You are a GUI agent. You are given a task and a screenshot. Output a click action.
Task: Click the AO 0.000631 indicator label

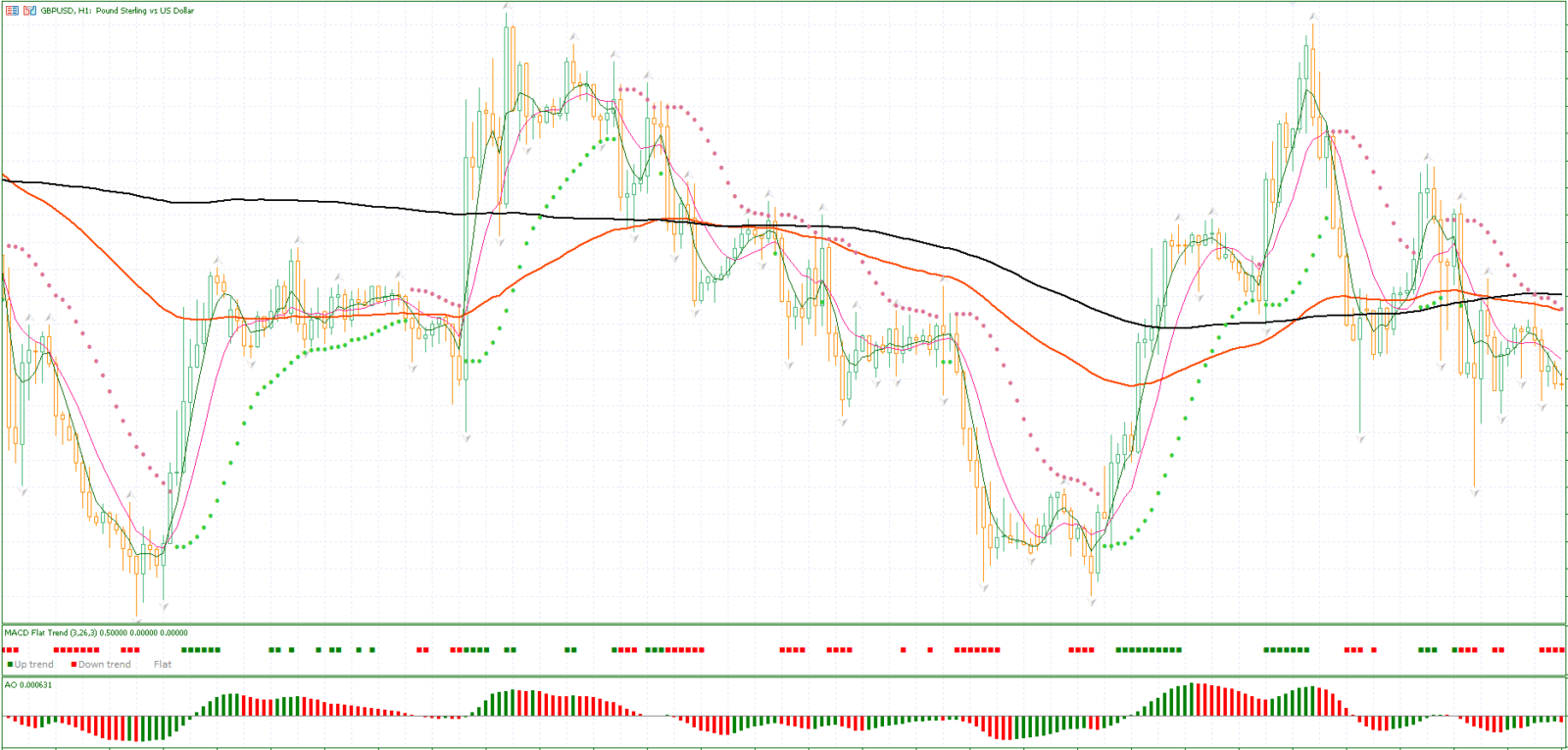click(28, 684)
